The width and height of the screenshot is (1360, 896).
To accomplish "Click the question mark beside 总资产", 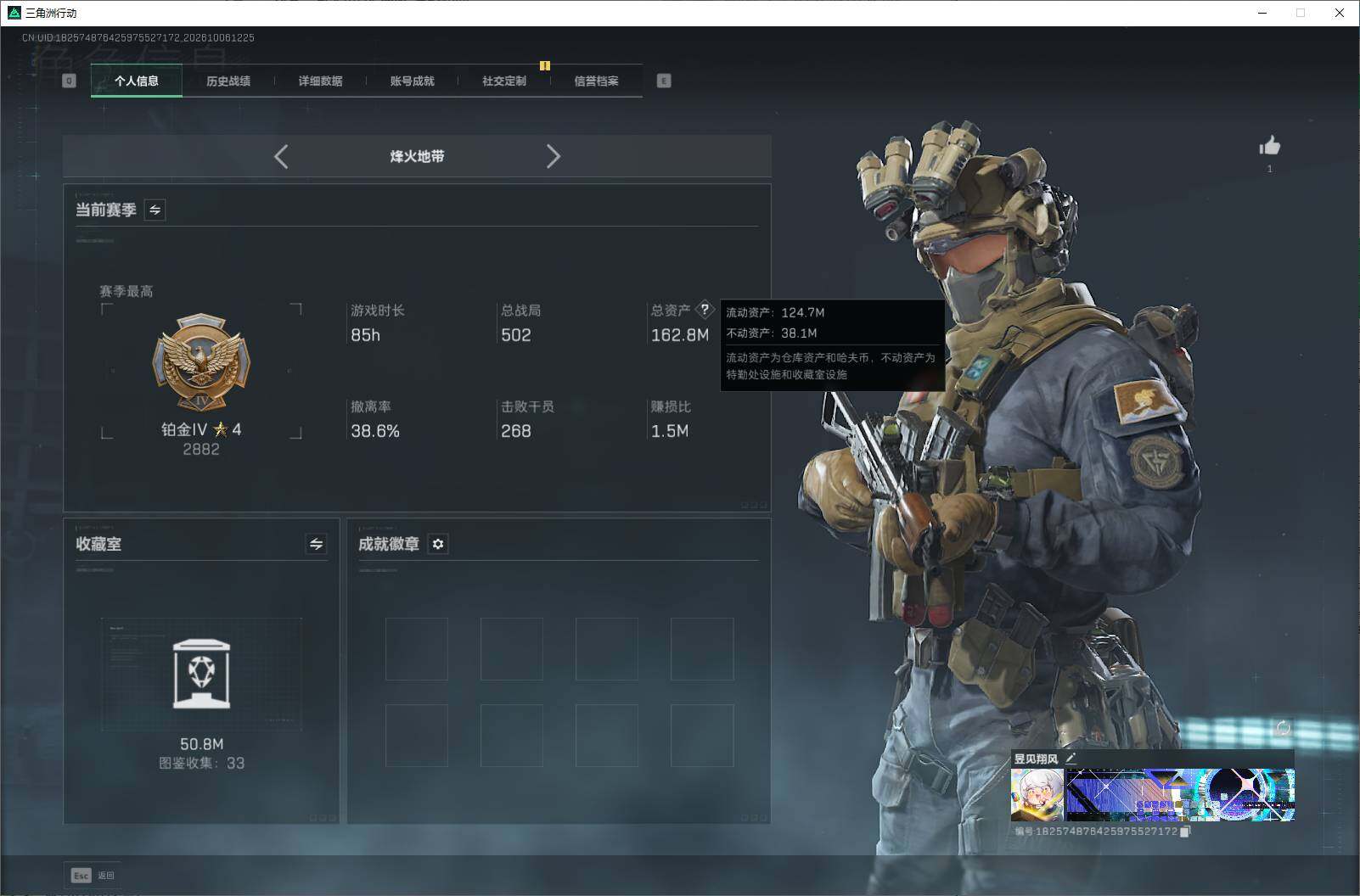I will [x=705, y=309].
